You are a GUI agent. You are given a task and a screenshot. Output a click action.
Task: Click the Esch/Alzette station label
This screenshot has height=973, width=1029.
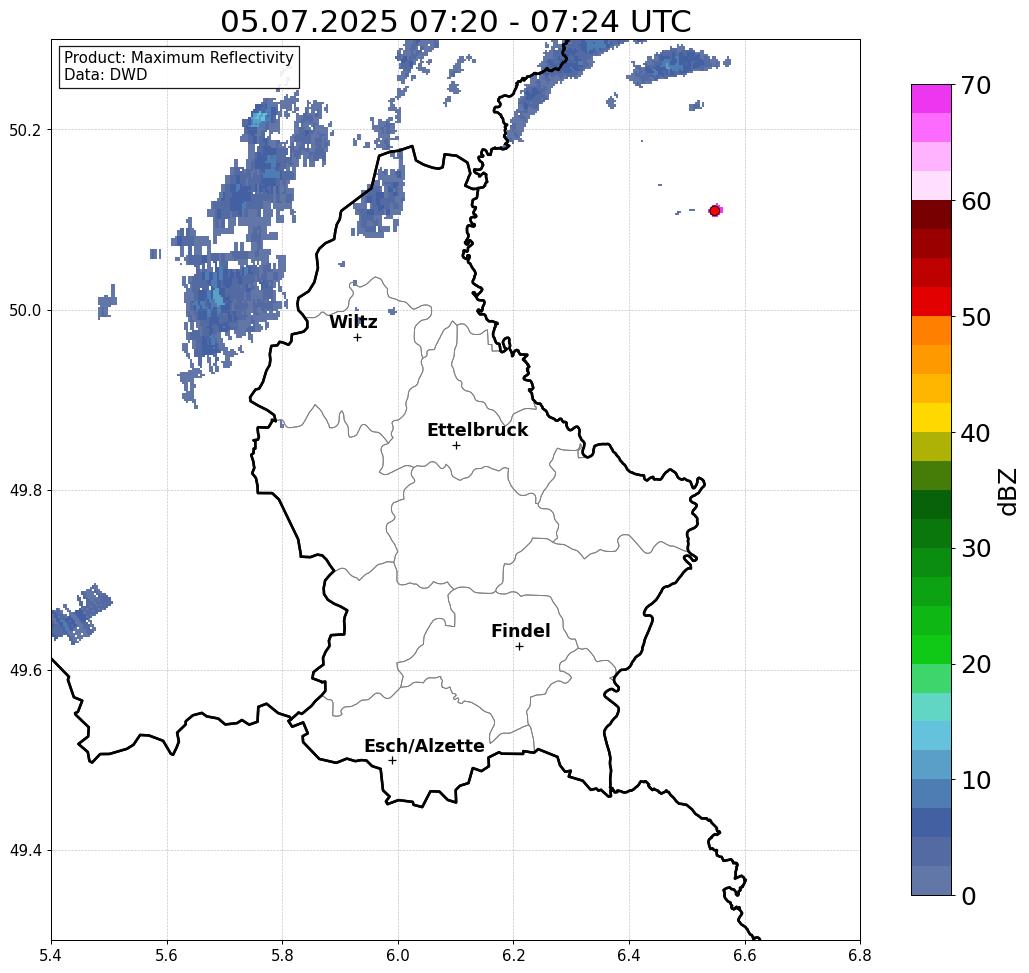point(424,746)
